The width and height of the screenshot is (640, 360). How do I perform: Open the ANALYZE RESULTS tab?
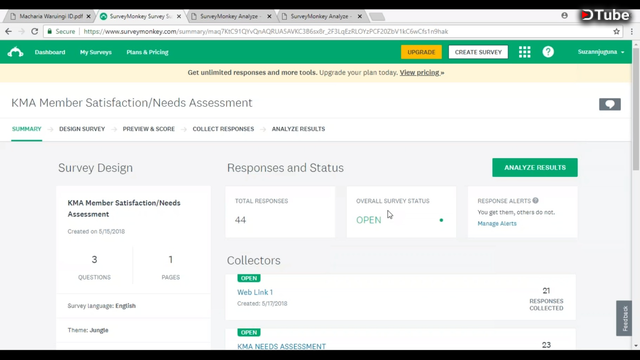298,129
